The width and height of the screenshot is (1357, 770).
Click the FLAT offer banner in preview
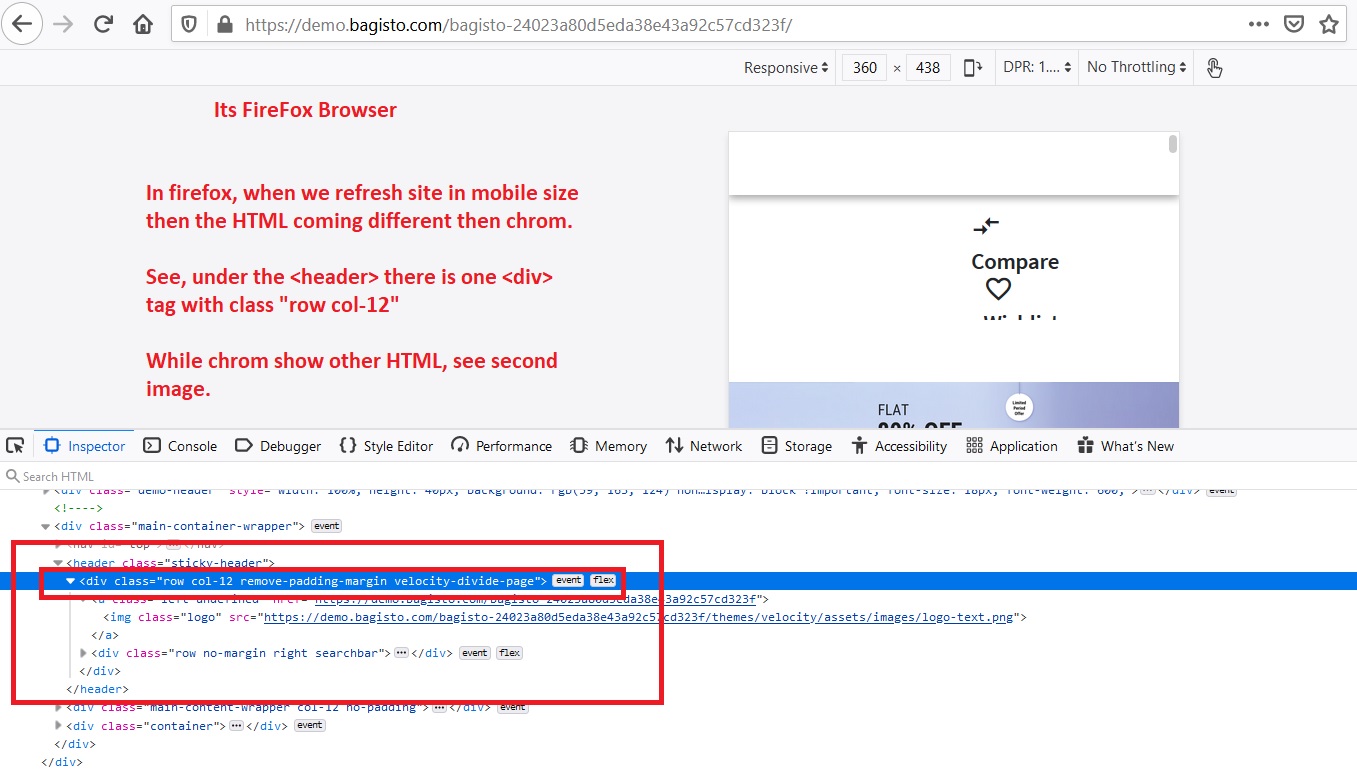(954, 405)
